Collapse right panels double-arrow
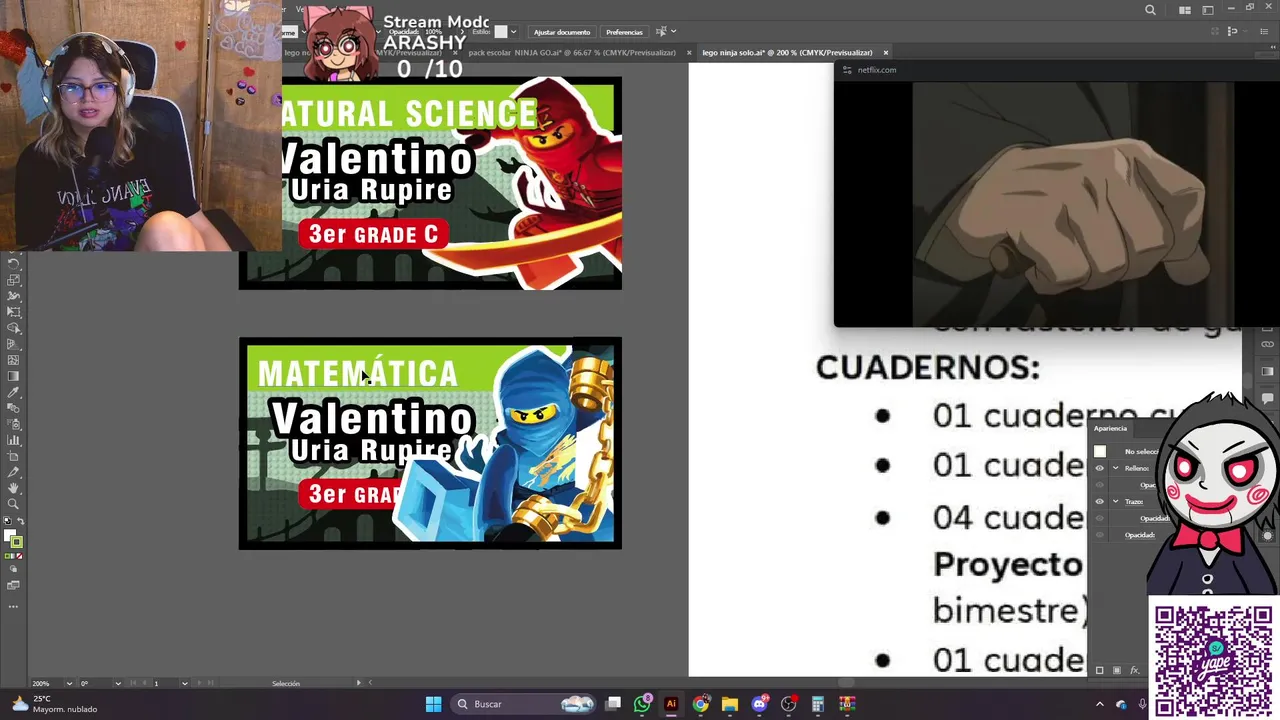The width and height of the screenshot is (1280, 720). click(x=1273, y=47)
